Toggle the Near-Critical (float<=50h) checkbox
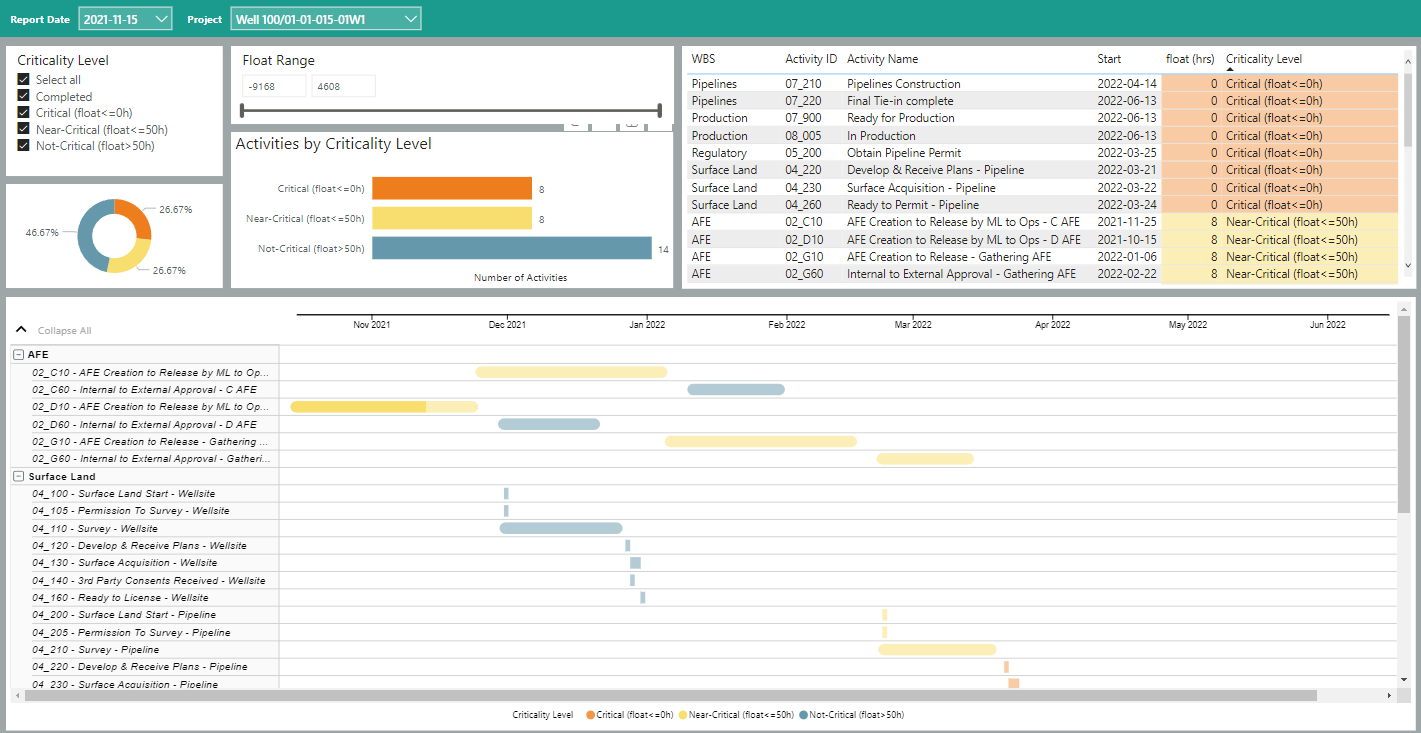Viewport: 1421px width, 733px height. 24,129
